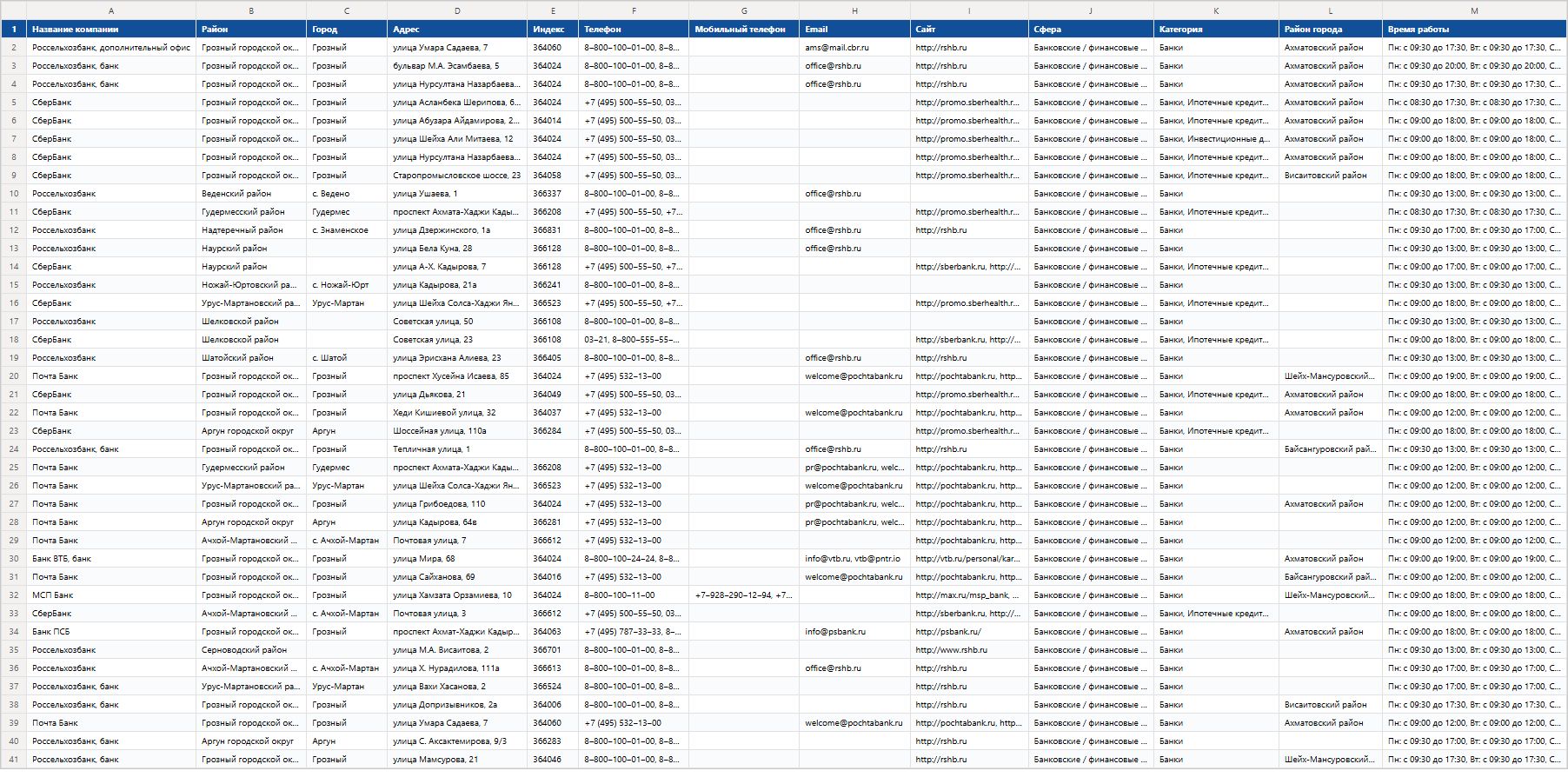This screenshot has width=1568, height=784.
Task: Select the mobile phone cell starting '+7-928-290-12-94'
Action: (x=744, y=595)
